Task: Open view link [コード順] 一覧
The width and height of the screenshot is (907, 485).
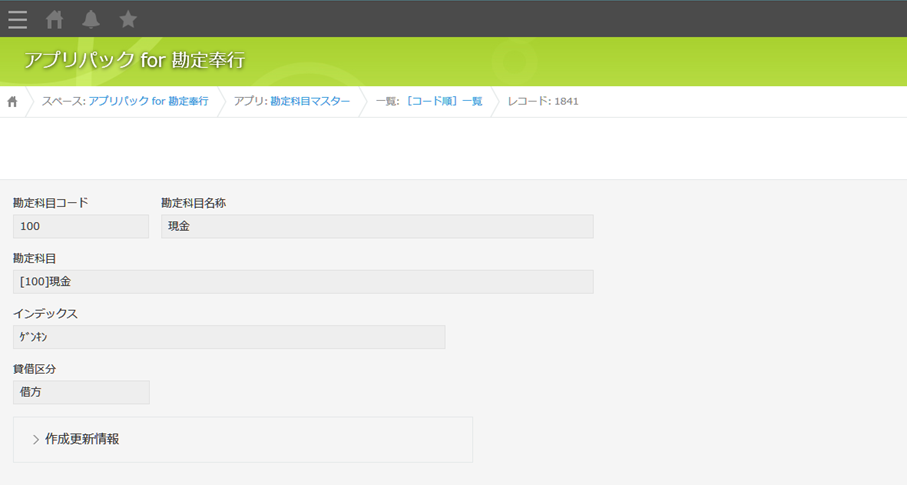Action: [444, 101]
